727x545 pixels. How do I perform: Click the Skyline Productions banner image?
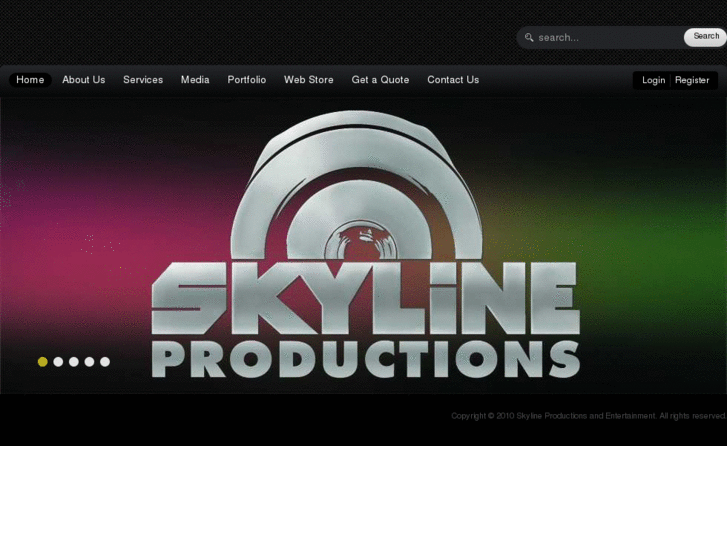pos(364,245)
